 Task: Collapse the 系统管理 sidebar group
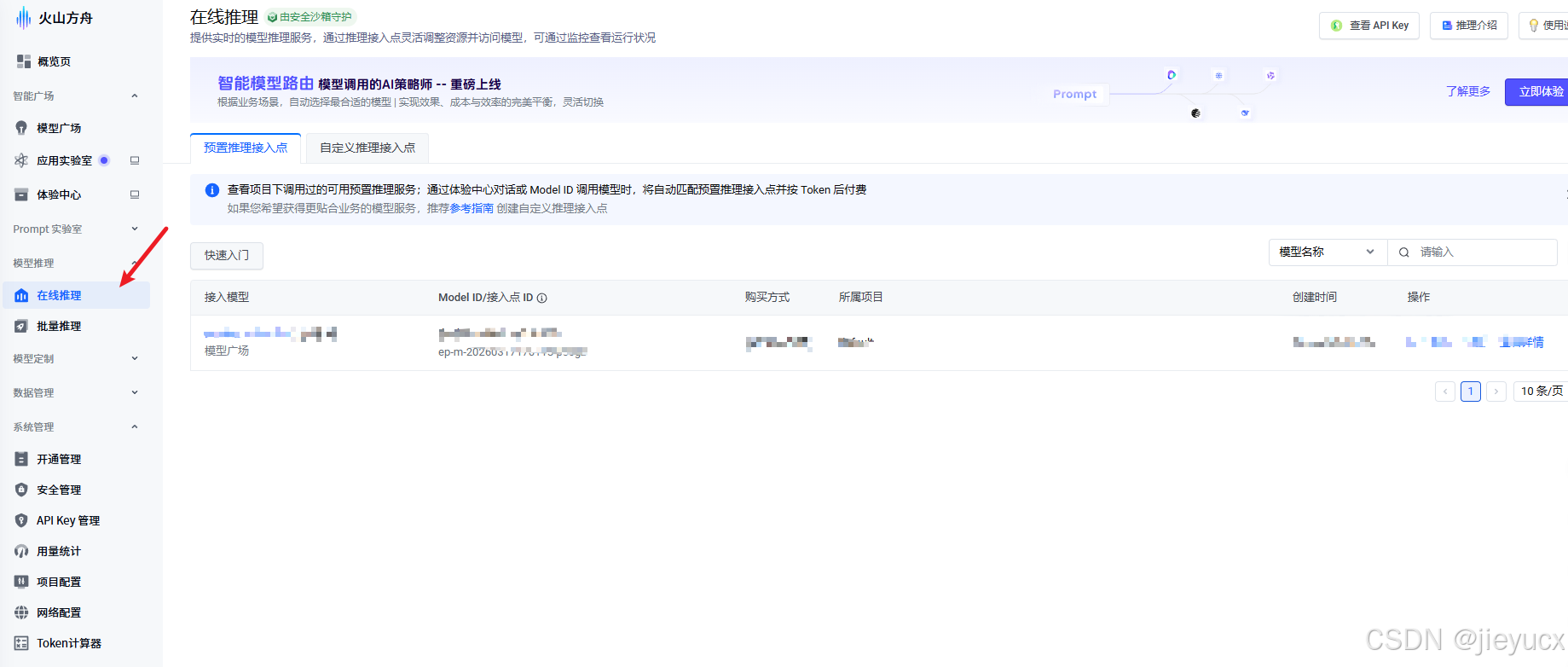pyautogui.click(x=135, y=426)
